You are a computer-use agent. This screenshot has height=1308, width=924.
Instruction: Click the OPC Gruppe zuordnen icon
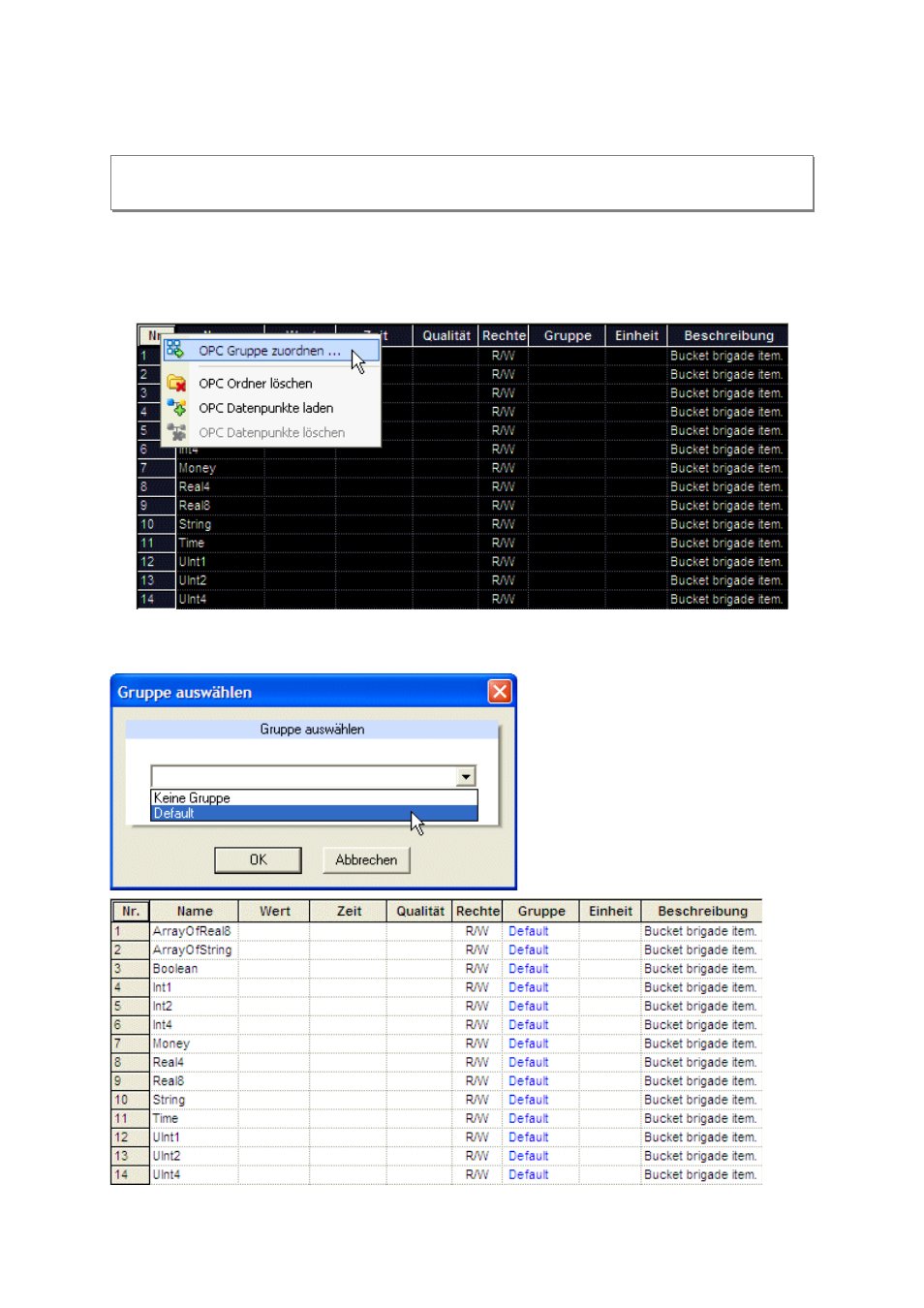pos(174,350)
